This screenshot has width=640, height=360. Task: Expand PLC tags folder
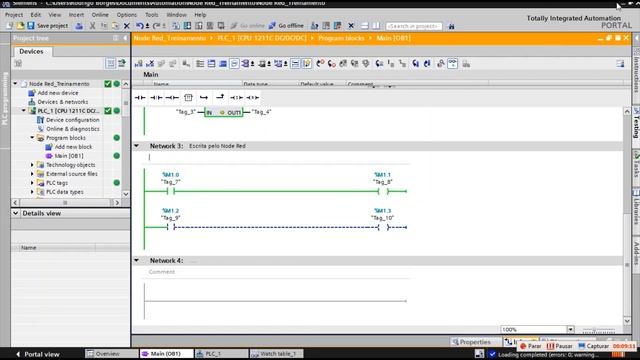click(32, 183)
